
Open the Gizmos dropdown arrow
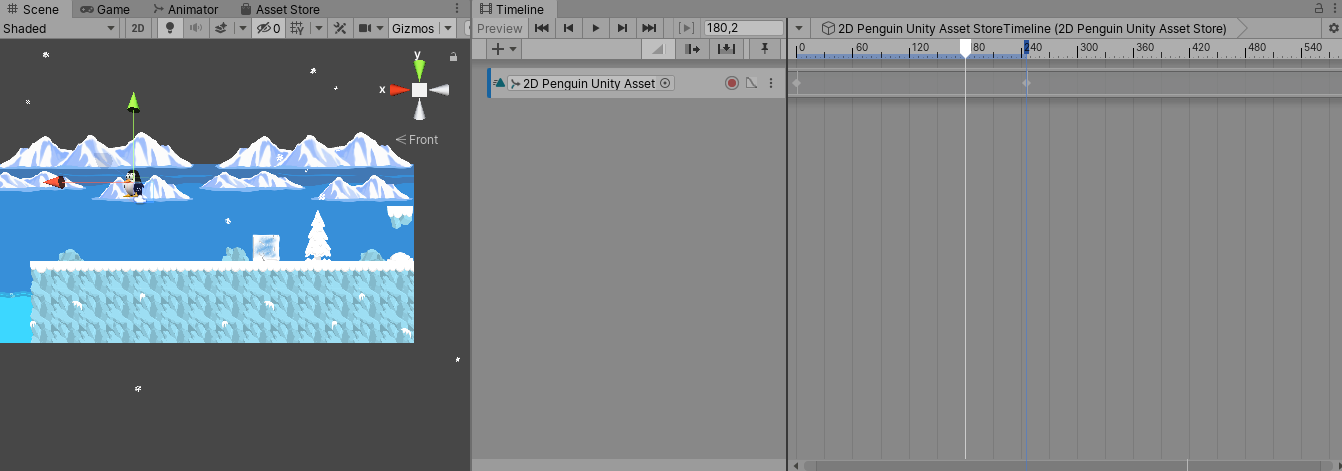pyautogui.click(x=446, y=28)
